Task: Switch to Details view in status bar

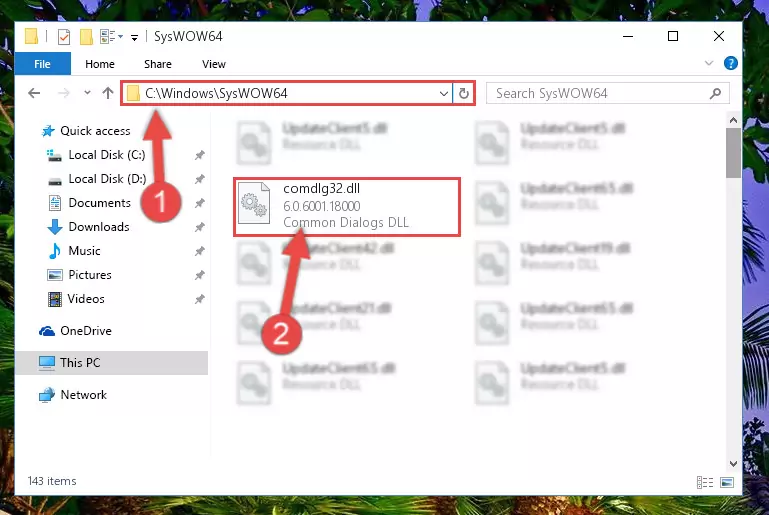Action: [705, 483]
